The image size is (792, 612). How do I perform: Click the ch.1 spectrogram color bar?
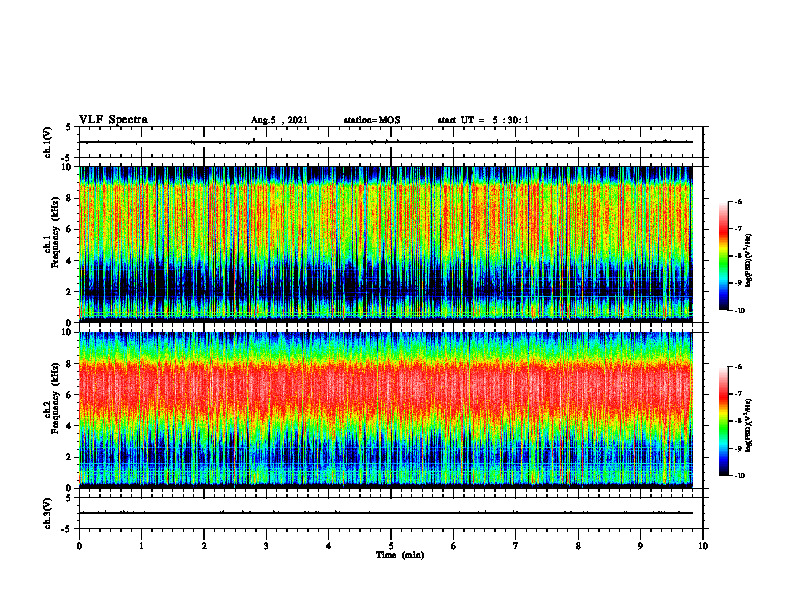point(723,256)
